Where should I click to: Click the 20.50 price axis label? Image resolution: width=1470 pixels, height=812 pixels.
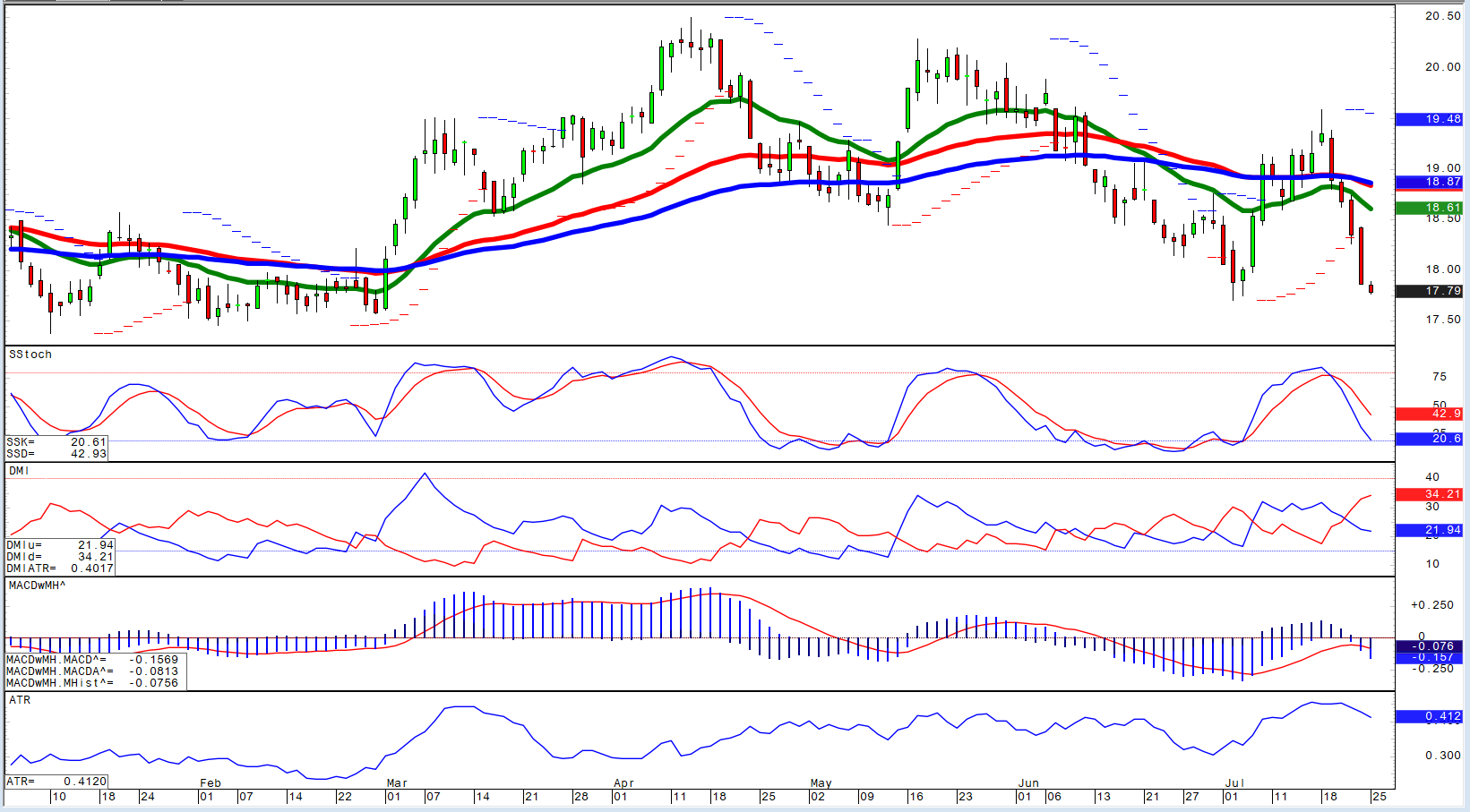(1443, 16)
